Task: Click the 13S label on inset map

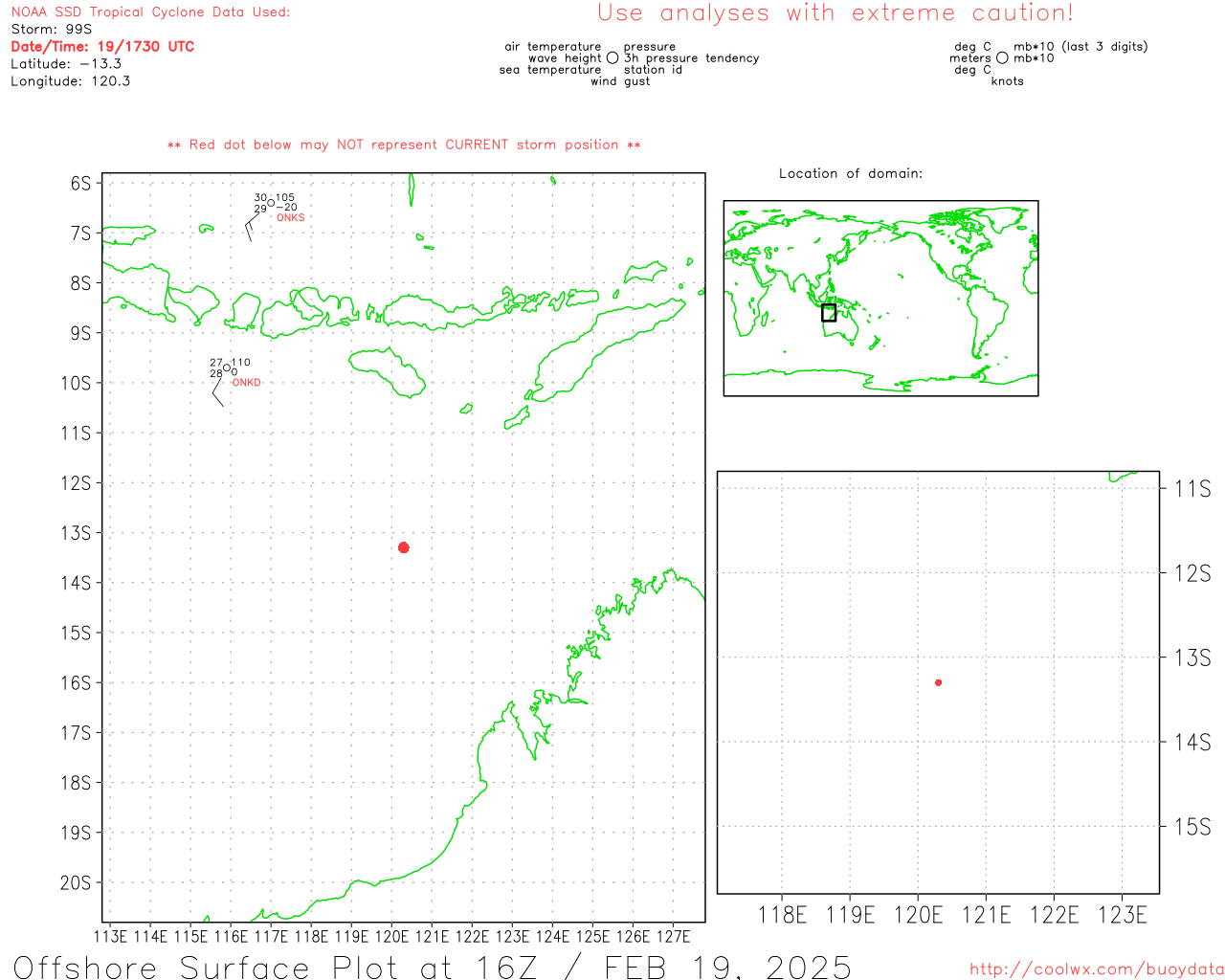Action: pos(1192,658)
